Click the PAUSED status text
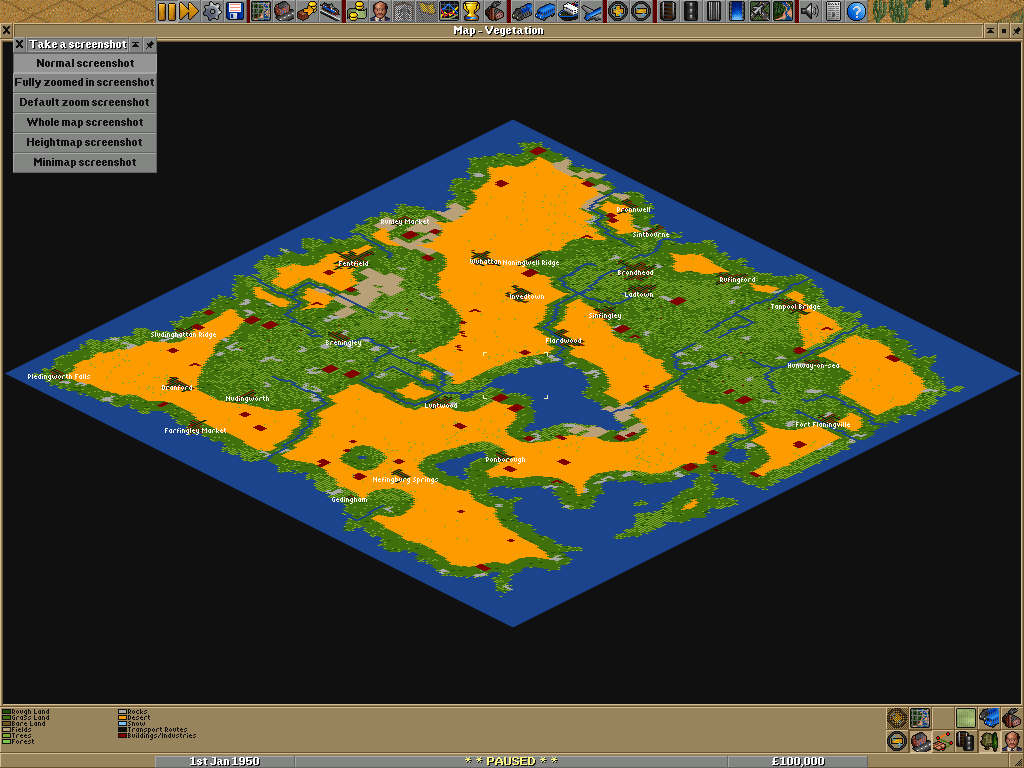 (511, 761)
